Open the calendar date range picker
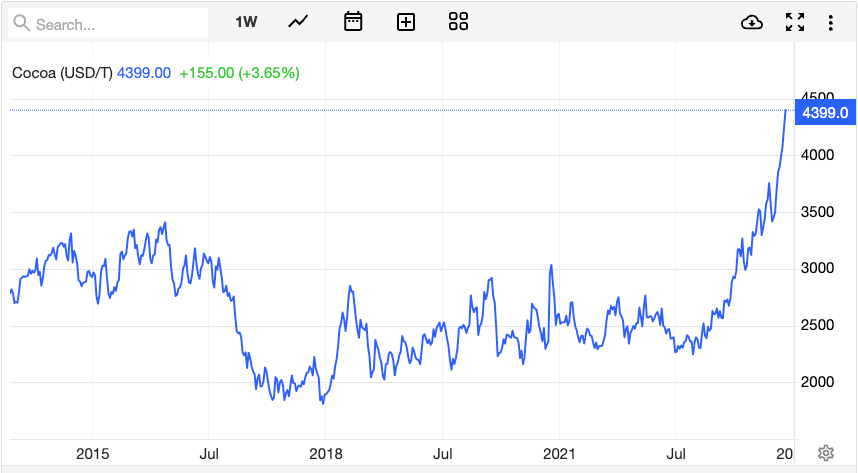 (353, 22)
